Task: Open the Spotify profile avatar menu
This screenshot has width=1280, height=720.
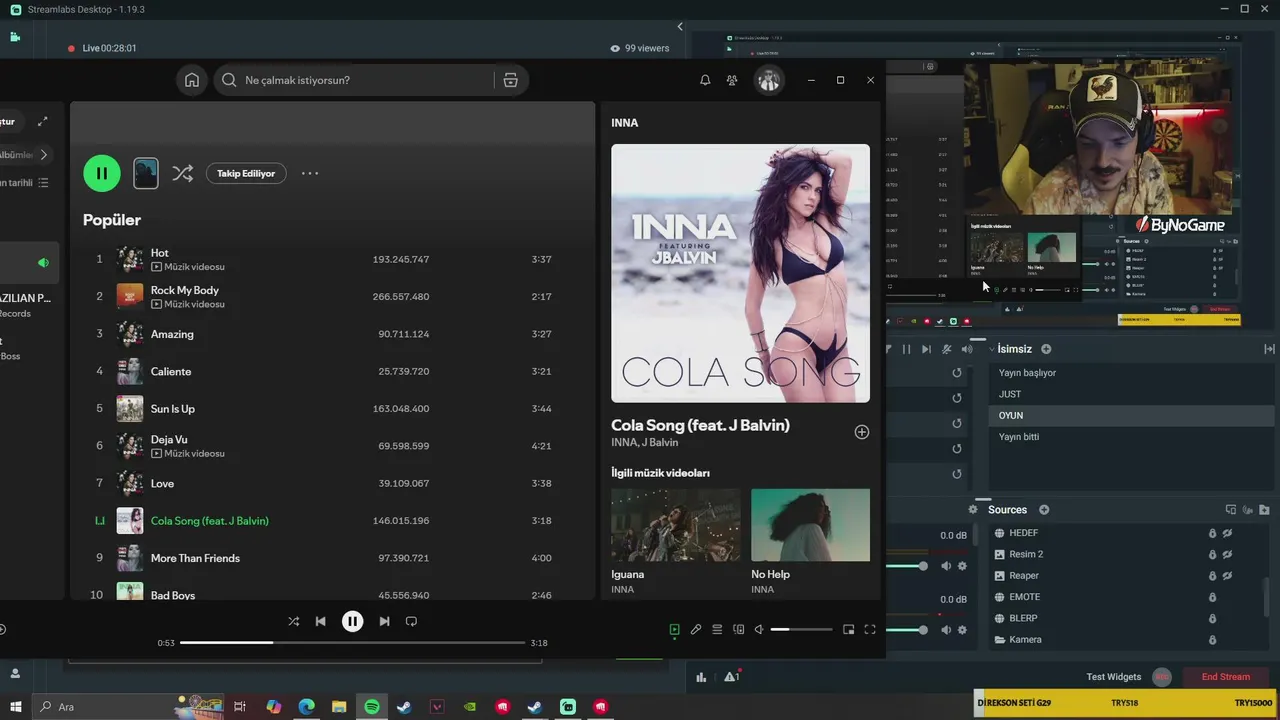Action: [x=769, y=80]
